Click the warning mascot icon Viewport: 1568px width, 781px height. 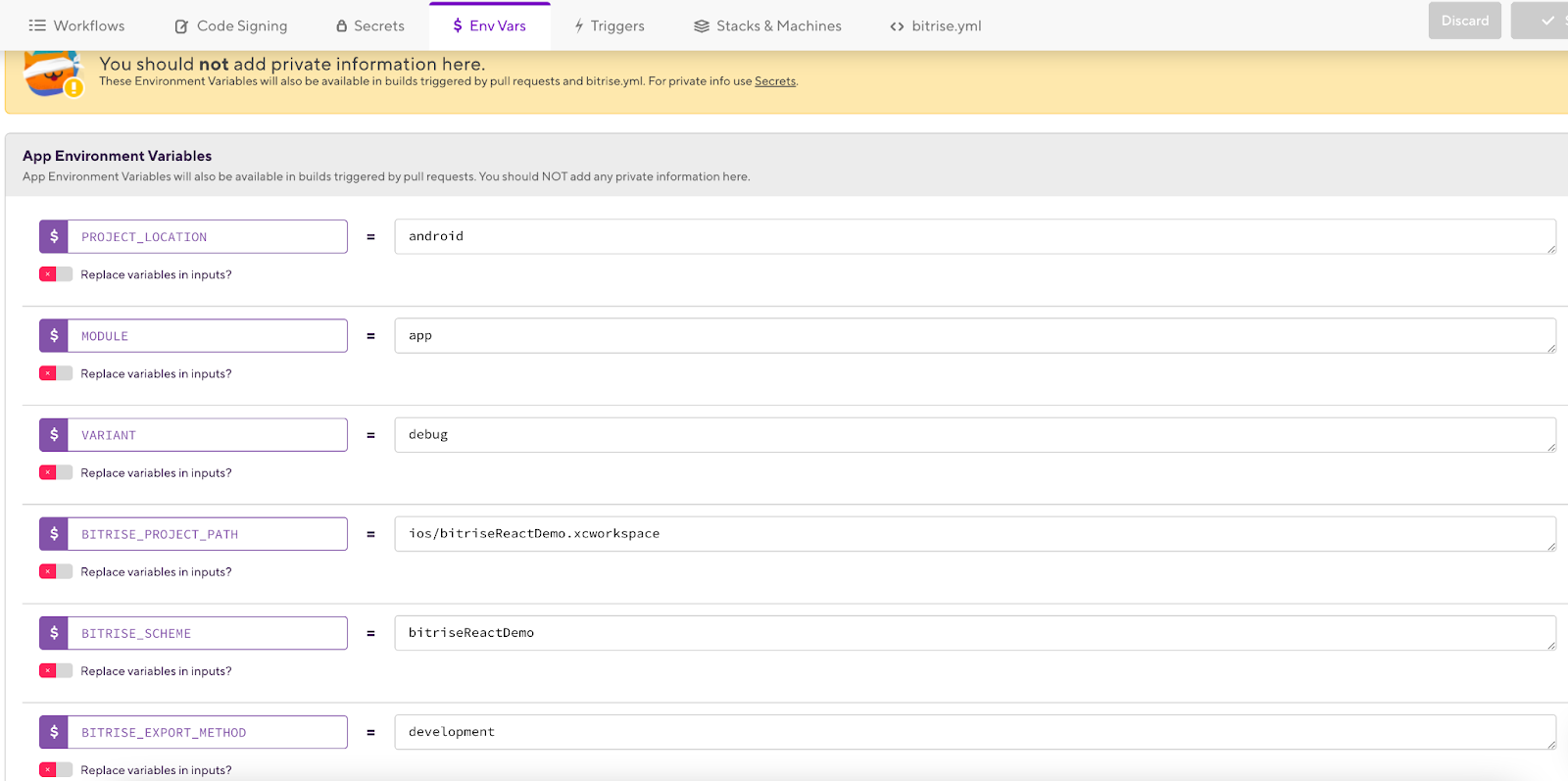point(53,74)
